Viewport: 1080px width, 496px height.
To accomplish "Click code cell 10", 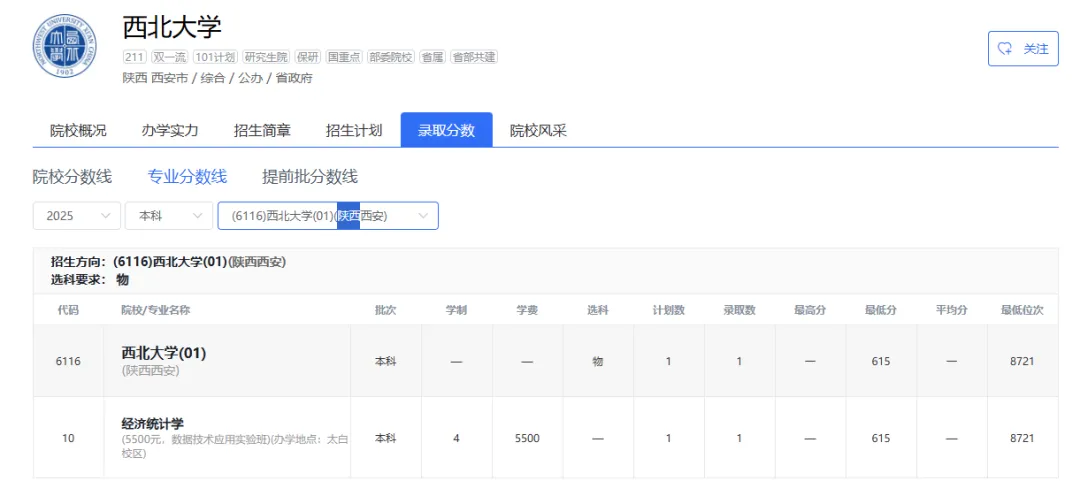I will click(x=68, y=438).
